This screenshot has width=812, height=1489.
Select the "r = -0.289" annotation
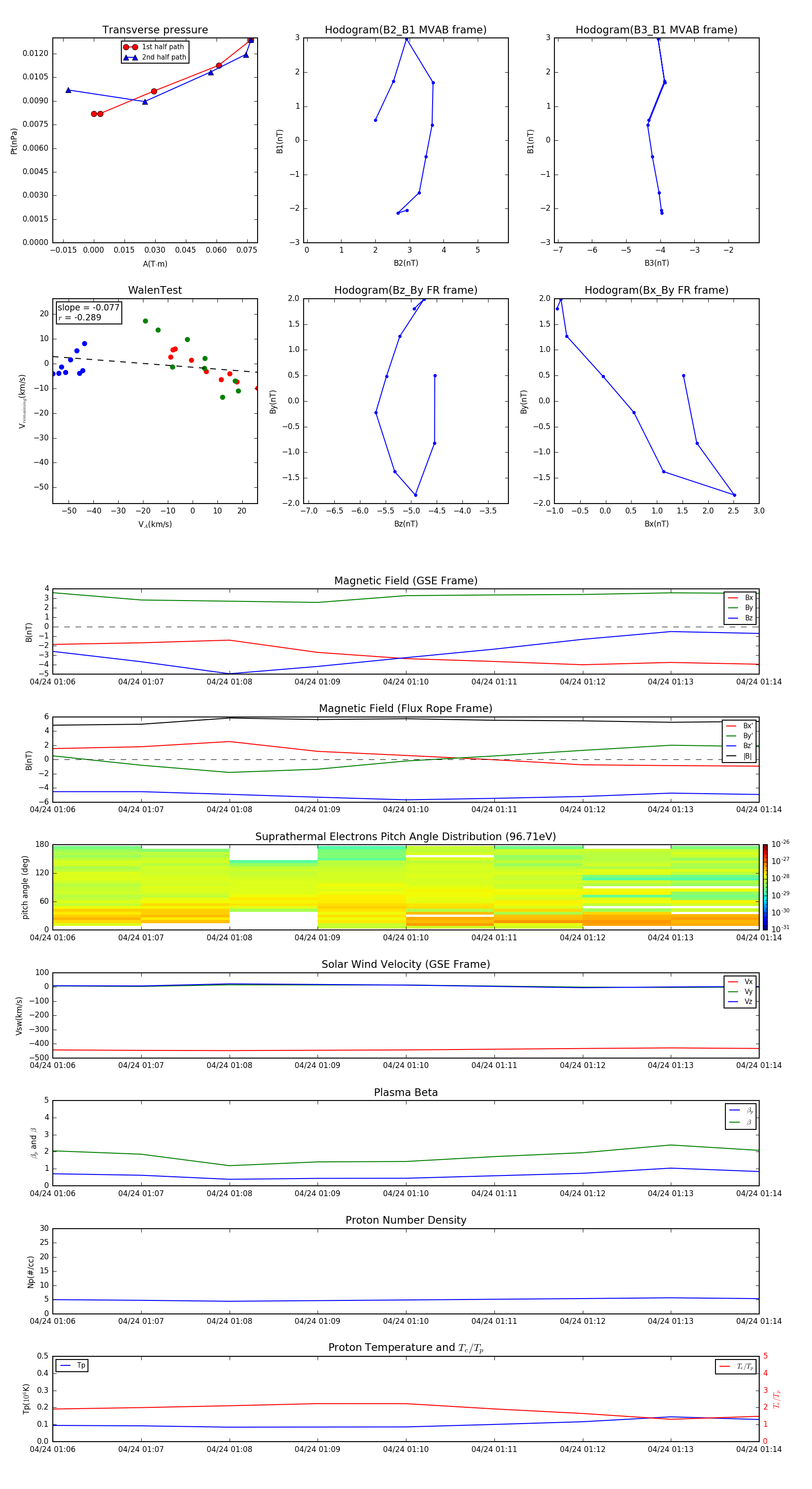80,317
